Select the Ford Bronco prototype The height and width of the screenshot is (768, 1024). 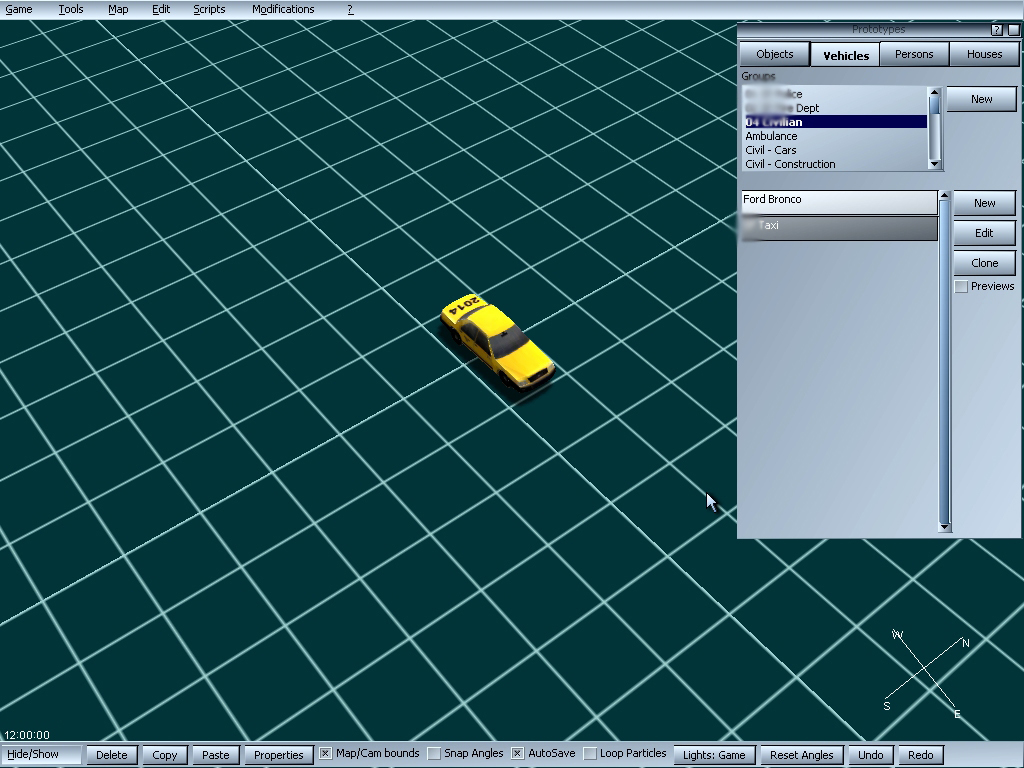(x=839, y=202)
